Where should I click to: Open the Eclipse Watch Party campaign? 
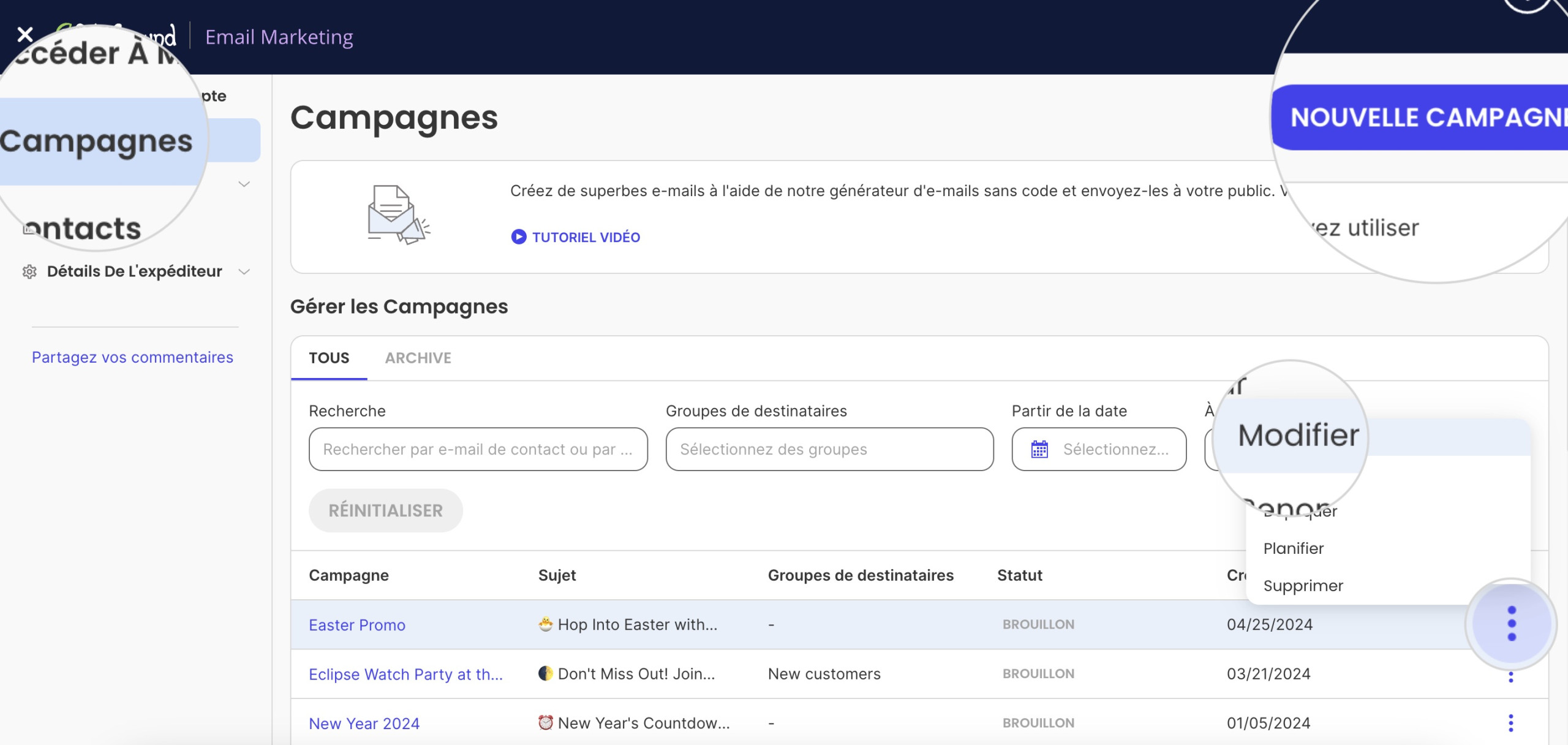click(x=405, y=674)
